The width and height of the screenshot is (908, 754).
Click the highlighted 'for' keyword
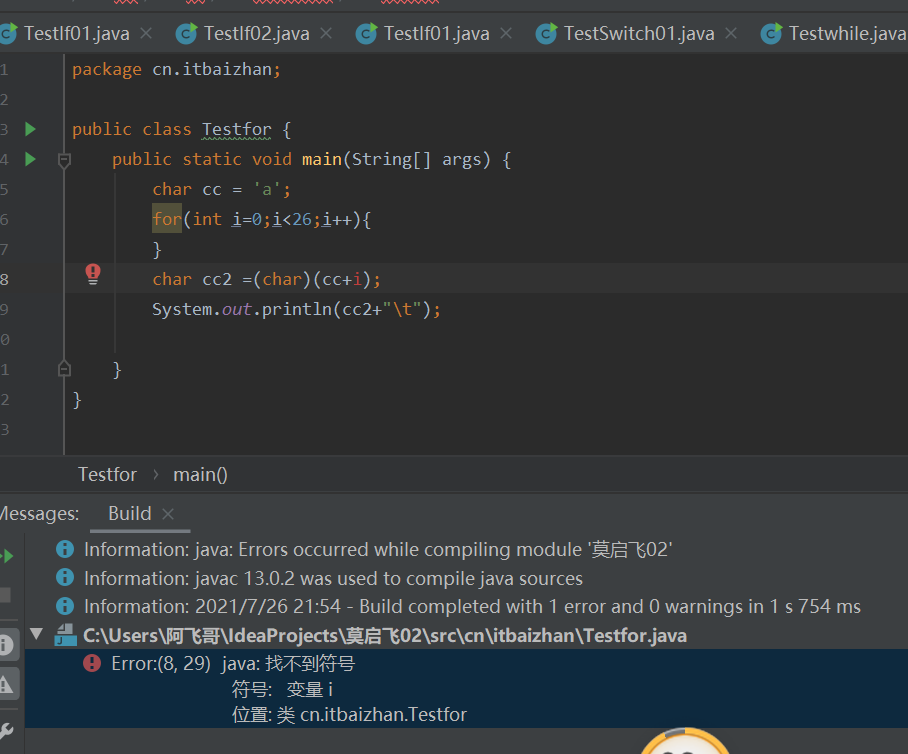pos(167,219)
